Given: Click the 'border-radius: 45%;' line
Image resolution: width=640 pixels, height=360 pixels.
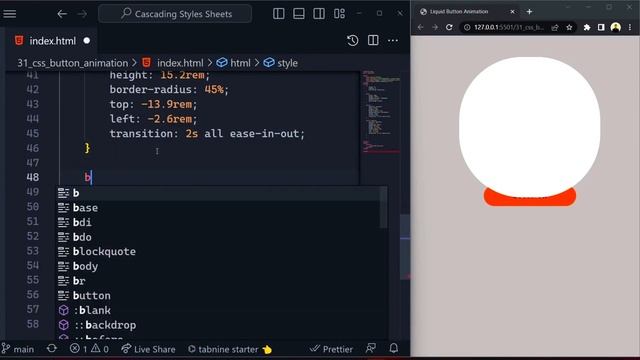Looking at the screenshot, I should [x=169, y=89].
